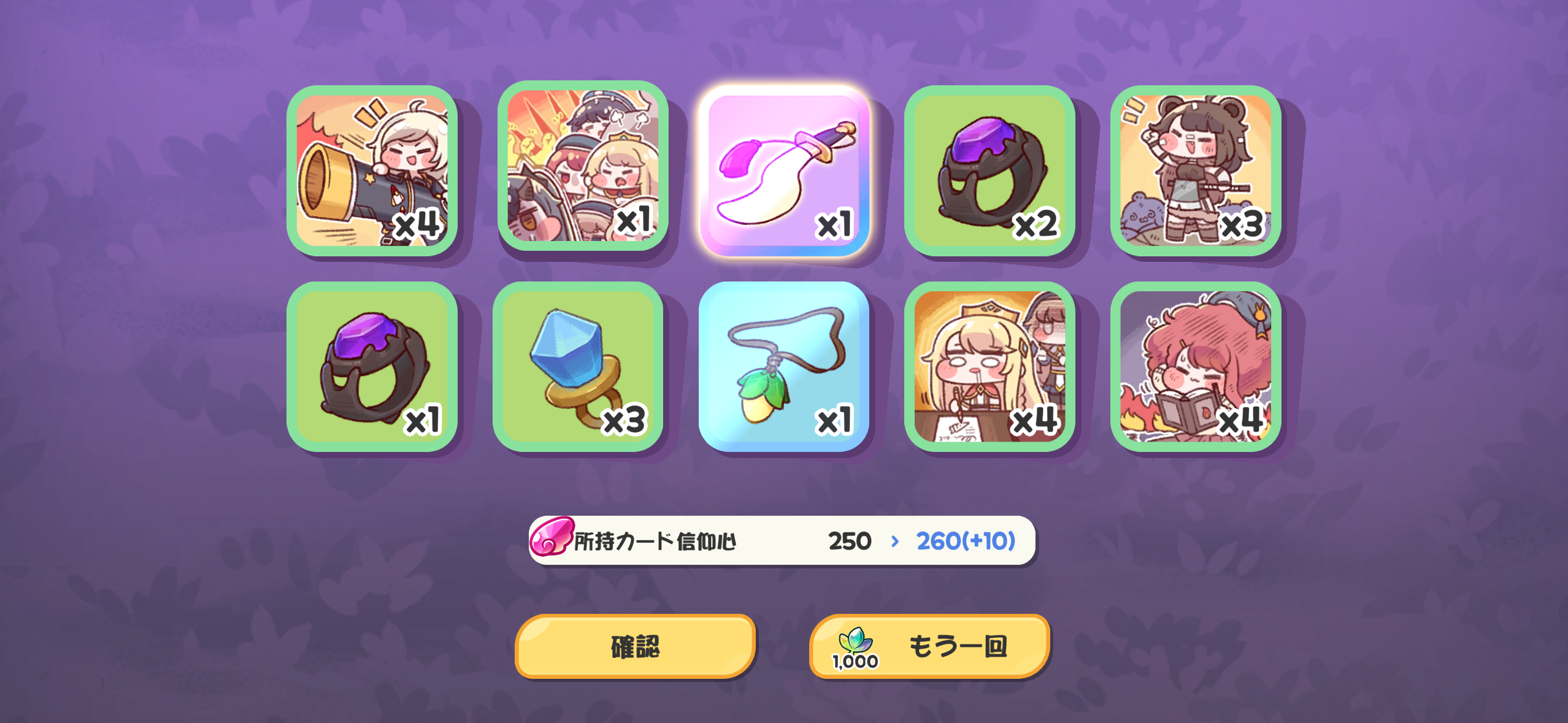
Task: Click the 260(+10) faith total
Action: coord(966,541)
